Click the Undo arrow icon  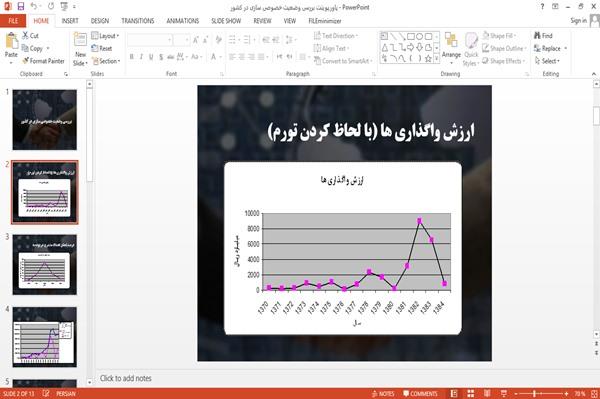tap(34, 7)
